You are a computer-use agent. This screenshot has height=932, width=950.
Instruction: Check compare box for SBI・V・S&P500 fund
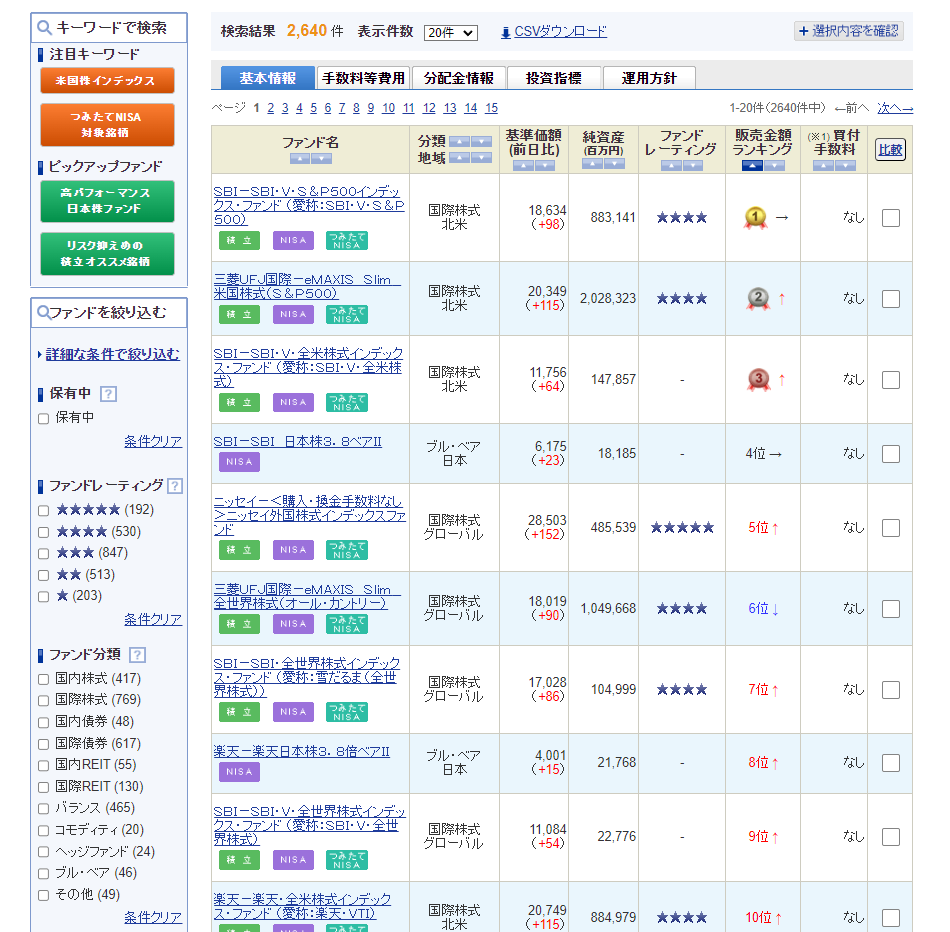[x=891, y=218]
